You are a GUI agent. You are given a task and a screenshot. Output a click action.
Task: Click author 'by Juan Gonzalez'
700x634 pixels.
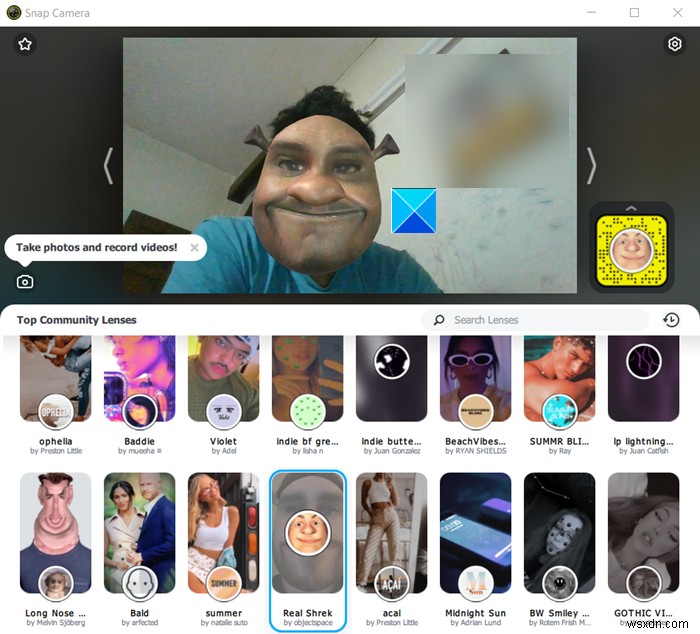tap(392, 451)
